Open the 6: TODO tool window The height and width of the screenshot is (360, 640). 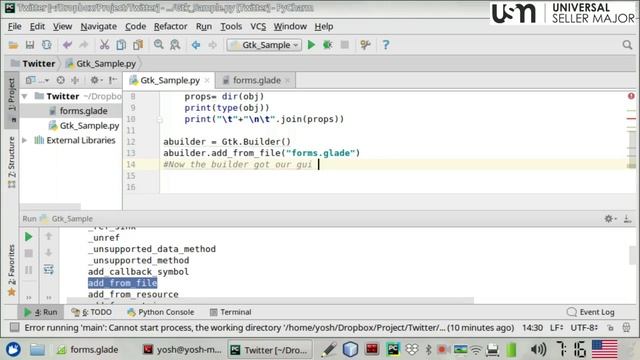pos(91,312)
